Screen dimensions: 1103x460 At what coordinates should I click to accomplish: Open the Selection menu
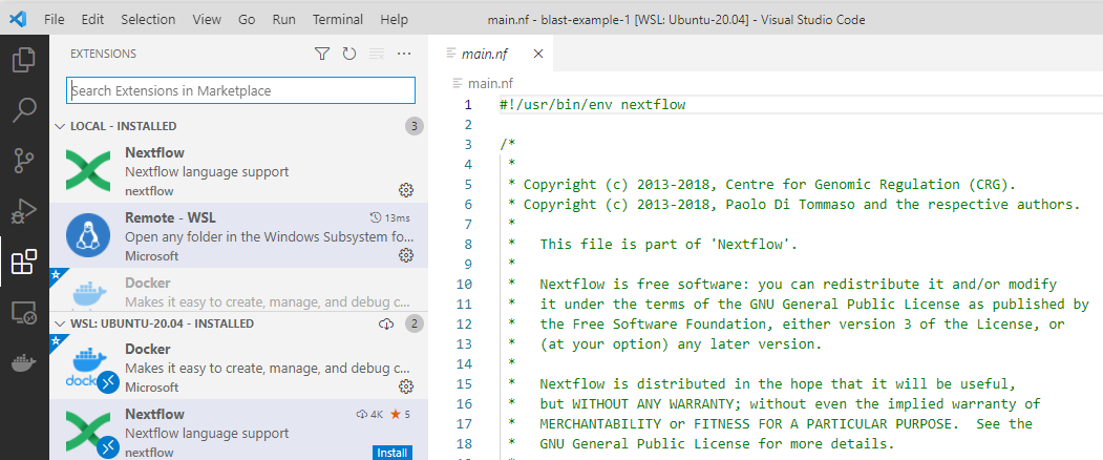point(146,19)
